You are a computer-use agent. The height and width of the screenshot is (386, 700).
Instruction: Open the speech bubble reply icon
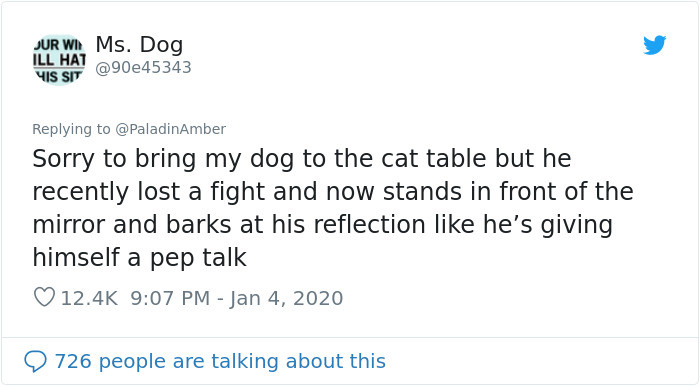coord(35,361)
